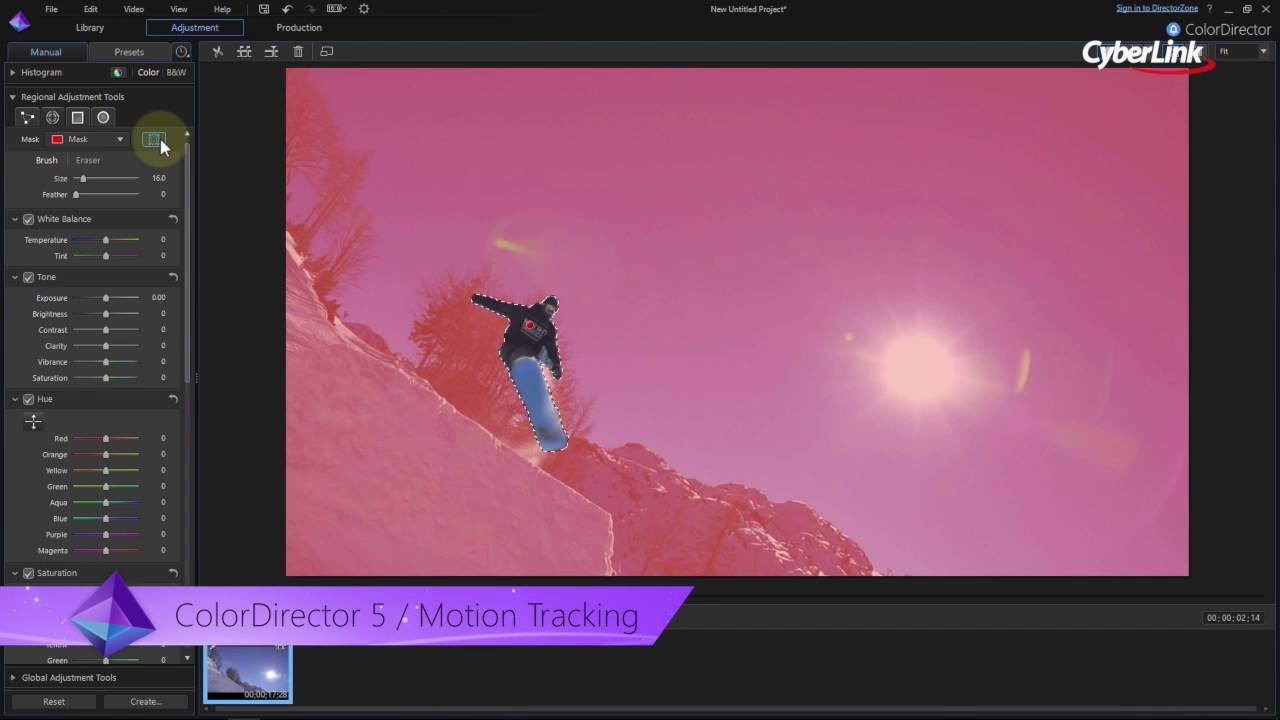Open the Video menu
Screen dimensions: 1280x720
pyautogui.click(x=133, y=9)
